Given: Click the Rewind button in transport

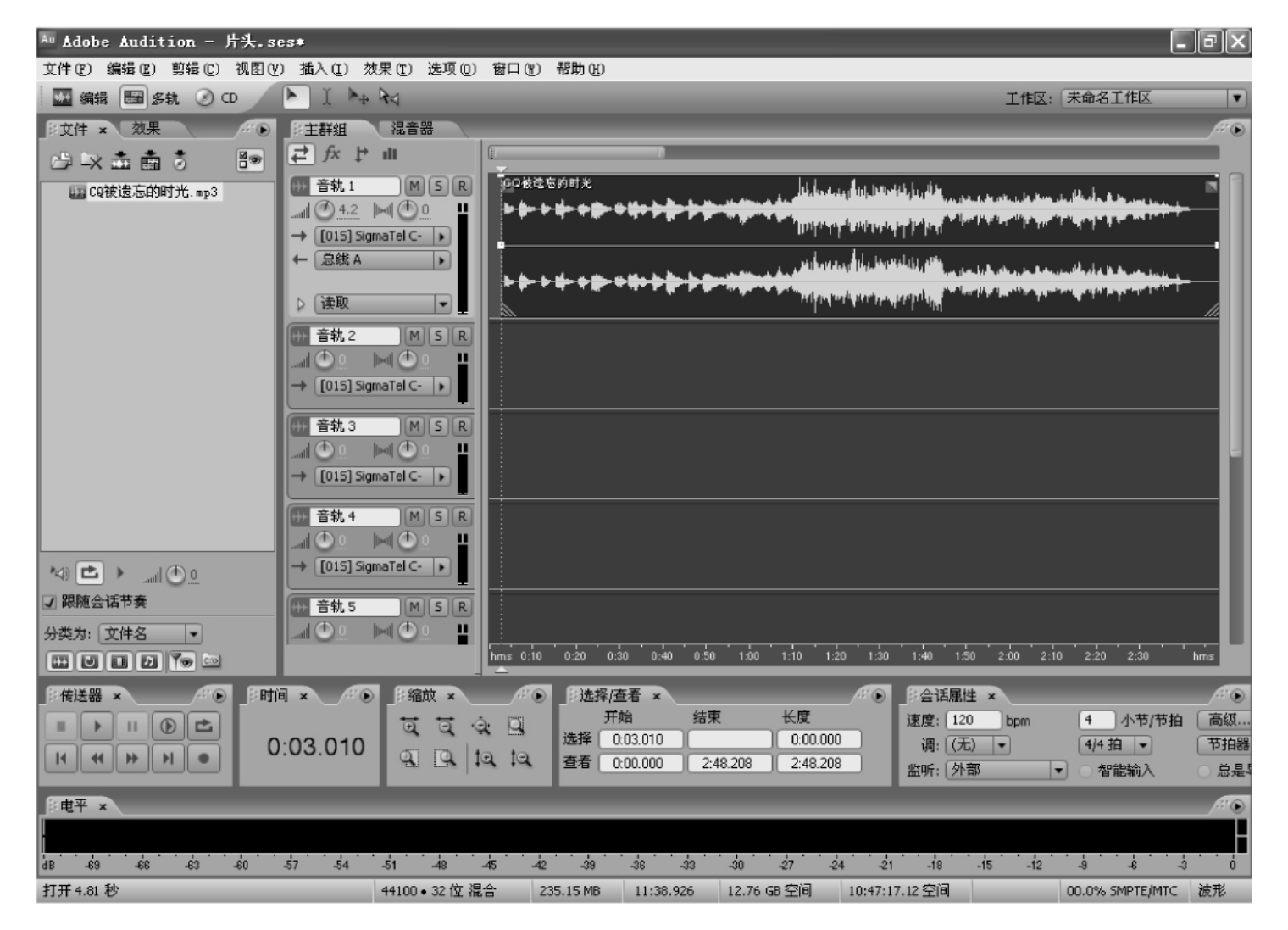Looking at the screenshot, I should point(97,758).
